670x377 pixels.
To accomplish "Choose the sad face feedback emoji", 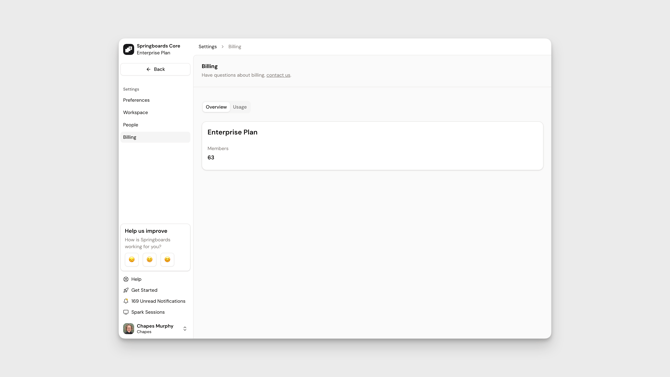I will [x=132, y=259].
